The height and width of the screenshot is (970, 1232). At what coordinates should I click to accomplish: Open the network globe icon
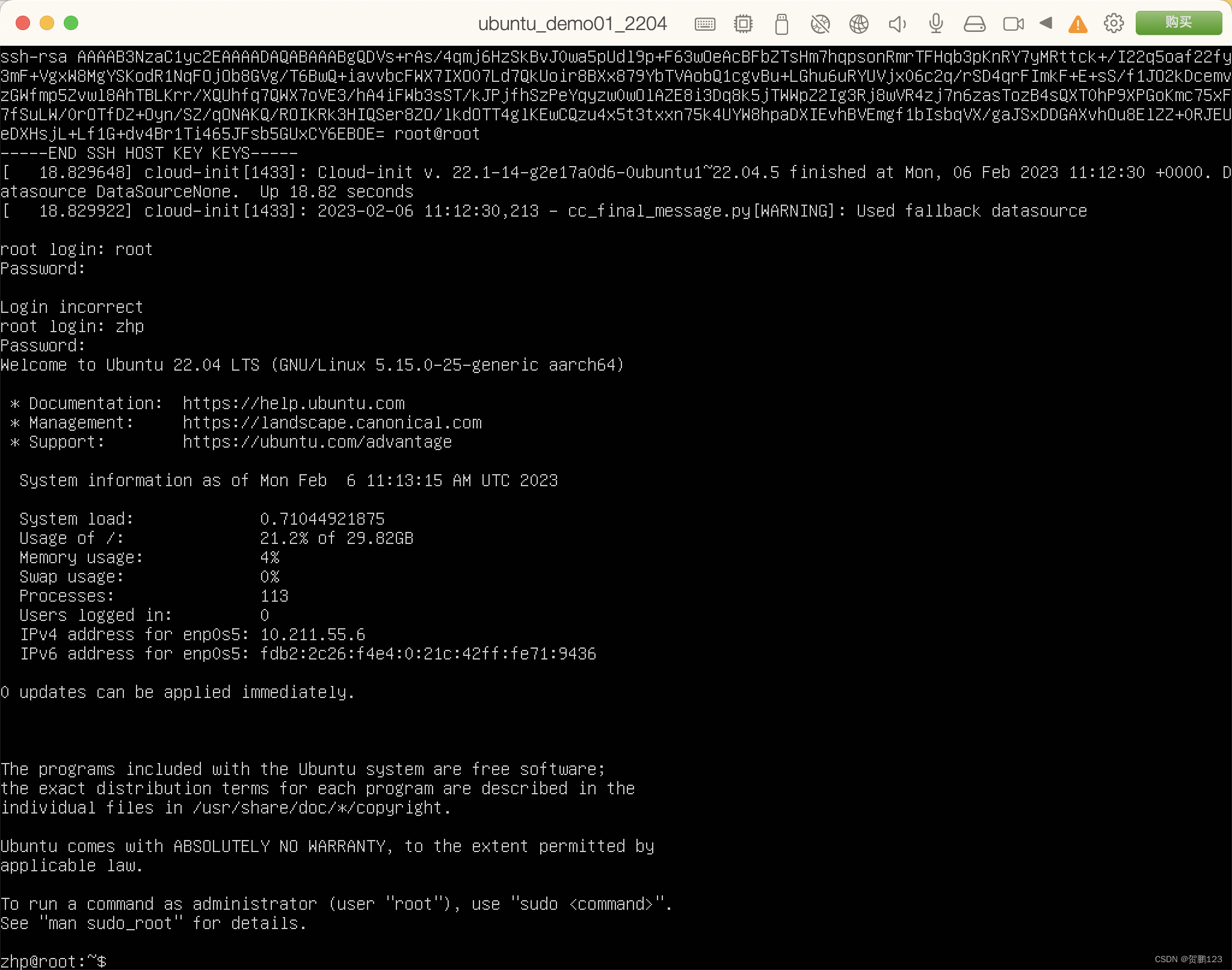click(x=858, y=24)
